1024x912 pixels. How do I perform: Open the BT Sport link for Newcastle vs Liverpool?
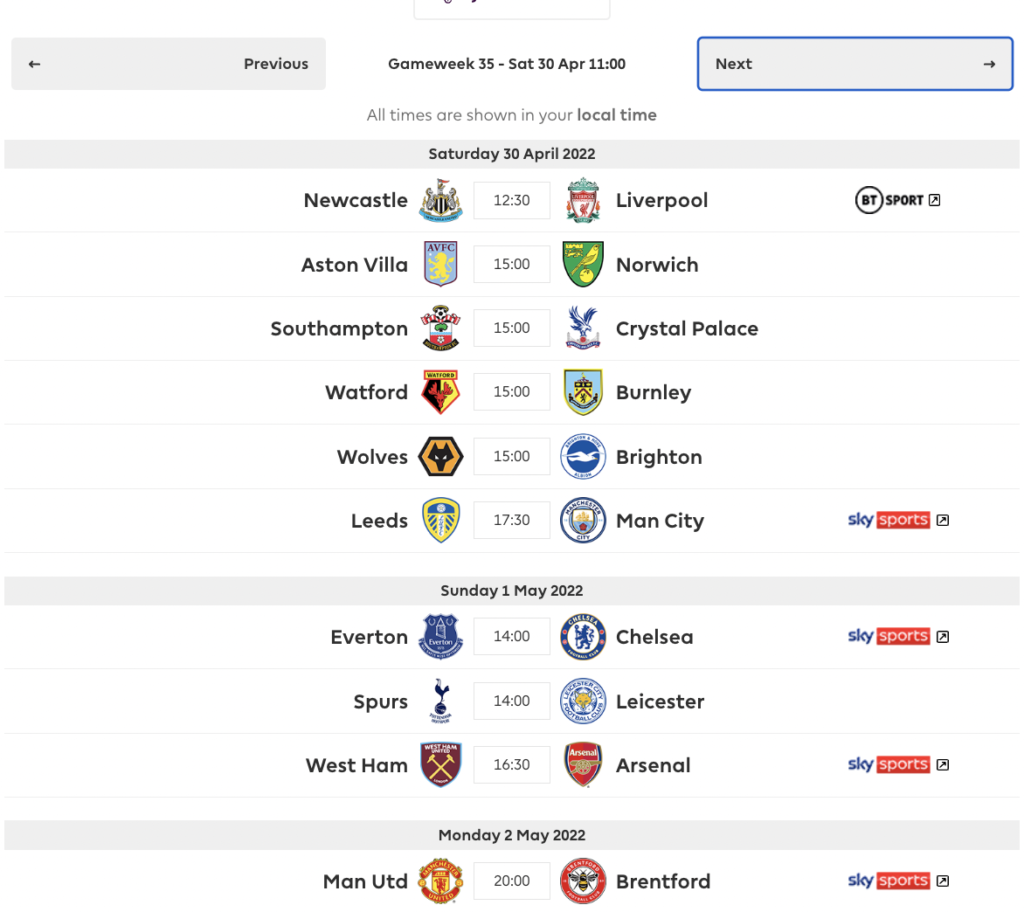897,200
